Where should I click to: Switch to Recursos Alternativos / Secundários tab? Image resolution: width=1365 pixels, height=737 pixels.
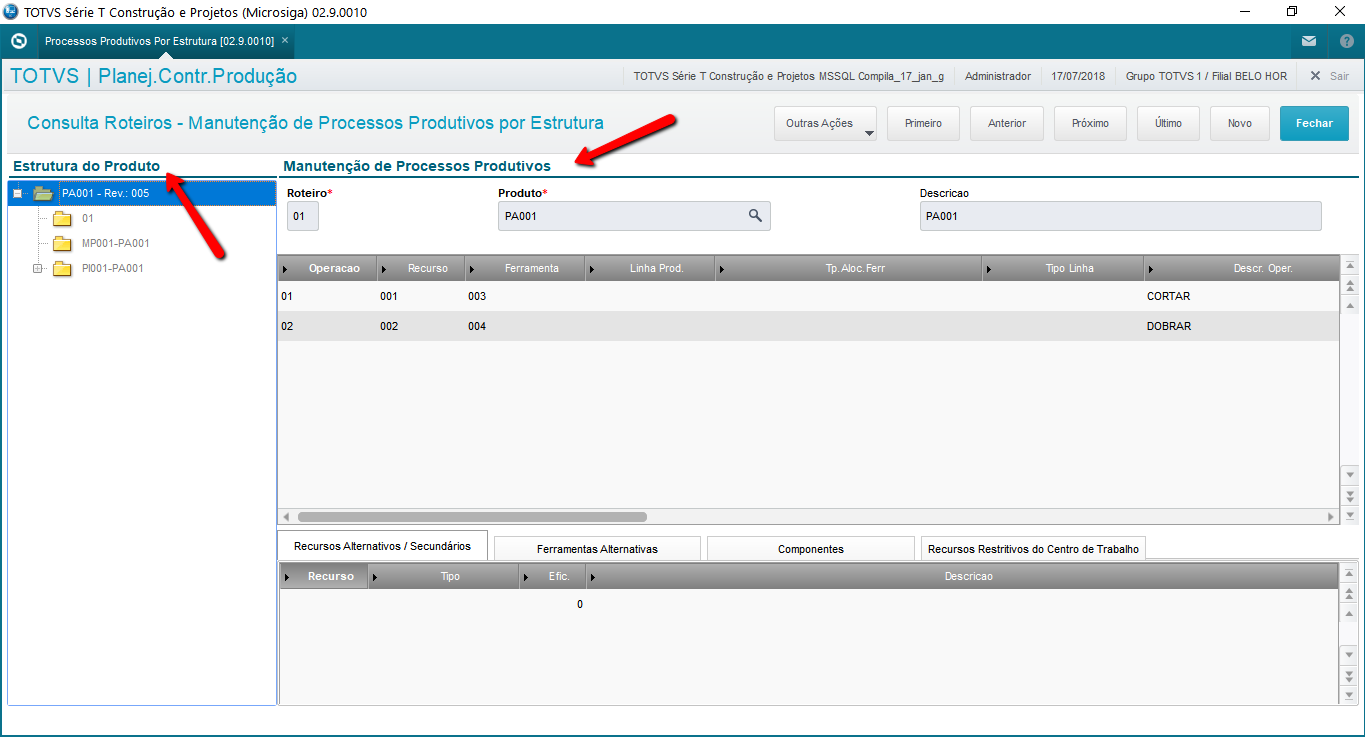click(382, 546)
